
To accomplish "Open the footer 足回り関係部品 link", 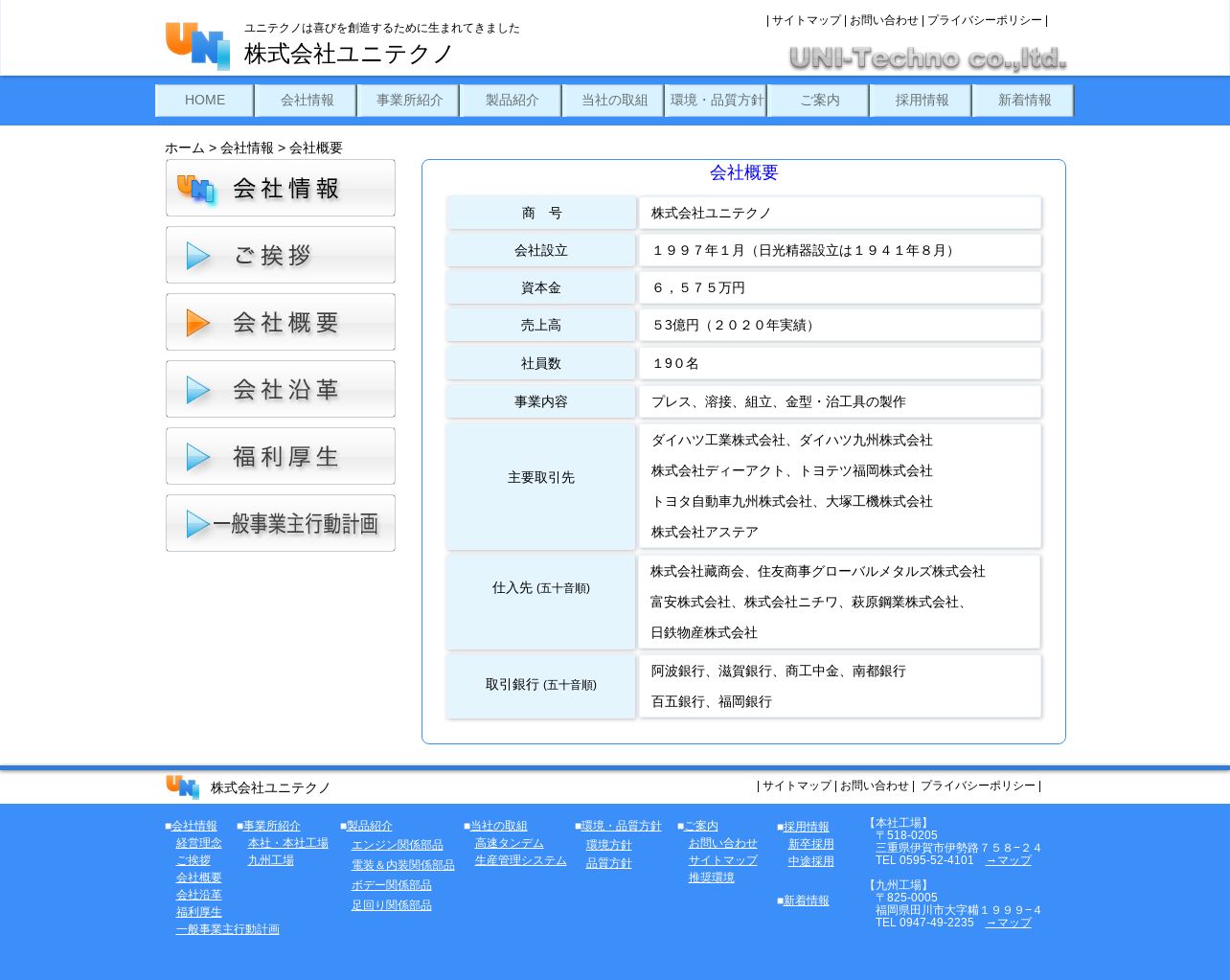I will (392, 905).
